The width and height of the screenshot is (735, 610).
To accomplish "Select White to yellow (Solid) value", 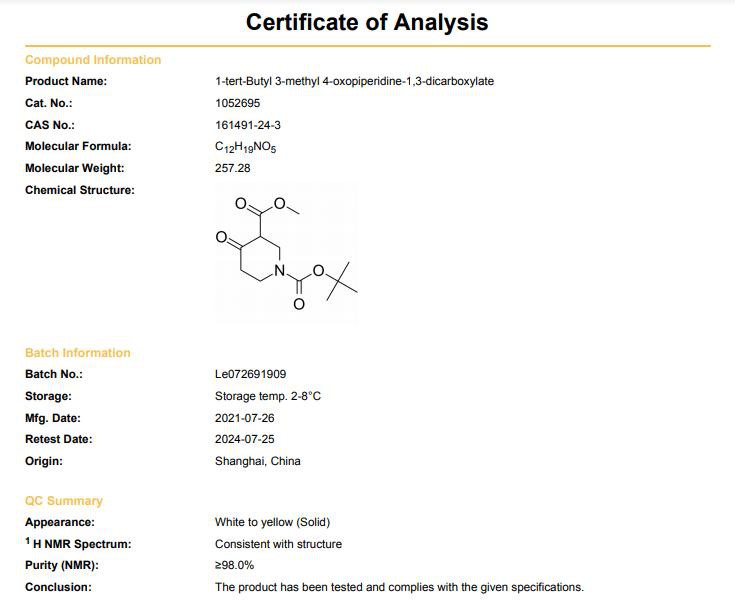I will (x=272, y=522).
